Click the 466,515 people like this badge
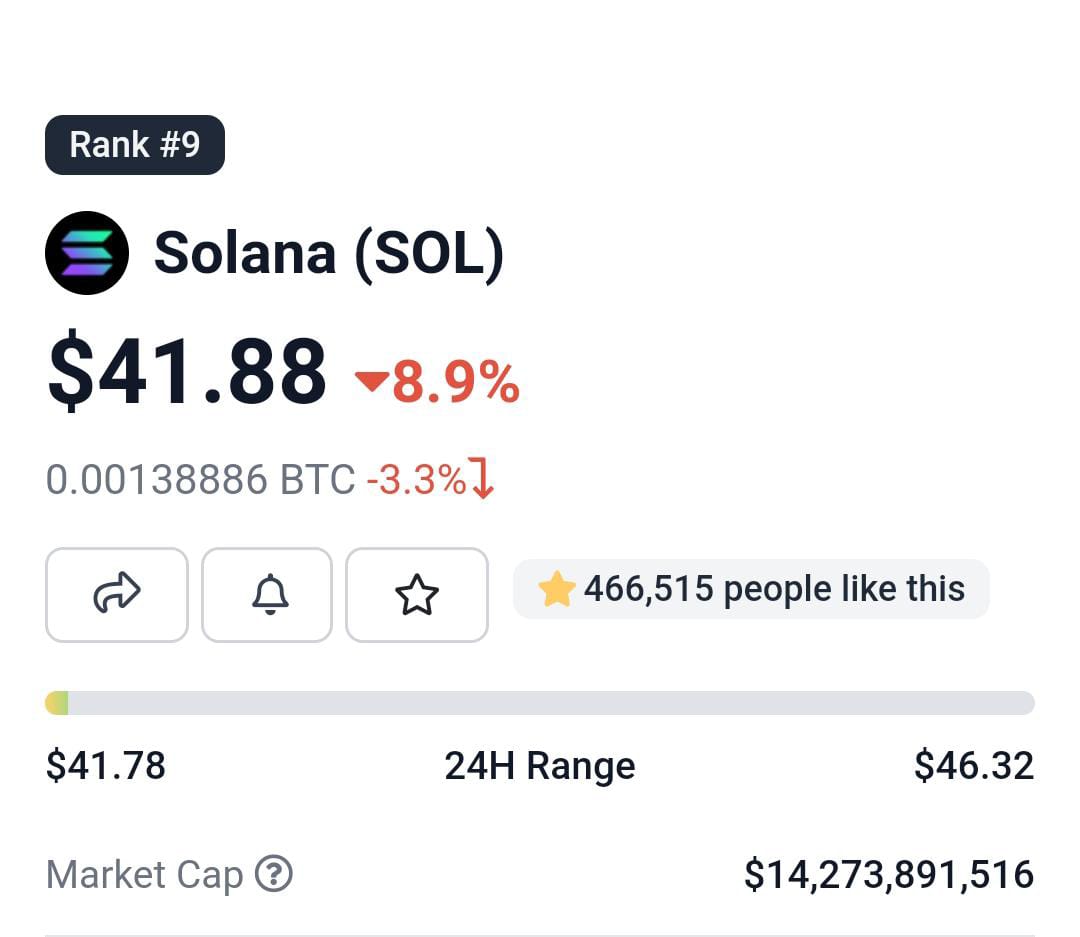The image size is (1080, 937). (751, 589)
